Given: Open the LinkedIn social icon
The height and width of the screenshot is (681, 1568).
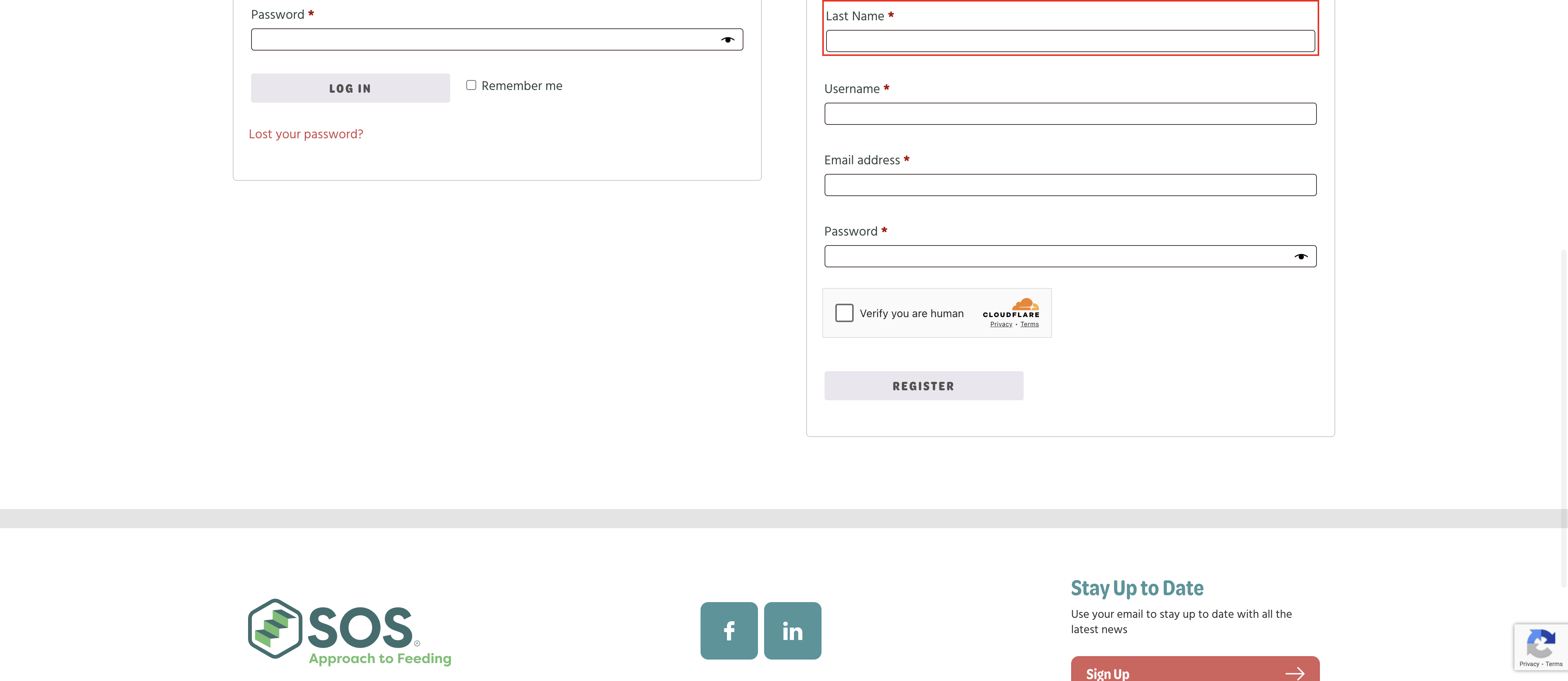Looking at the screenshot, I should click(x=792, y=630).
